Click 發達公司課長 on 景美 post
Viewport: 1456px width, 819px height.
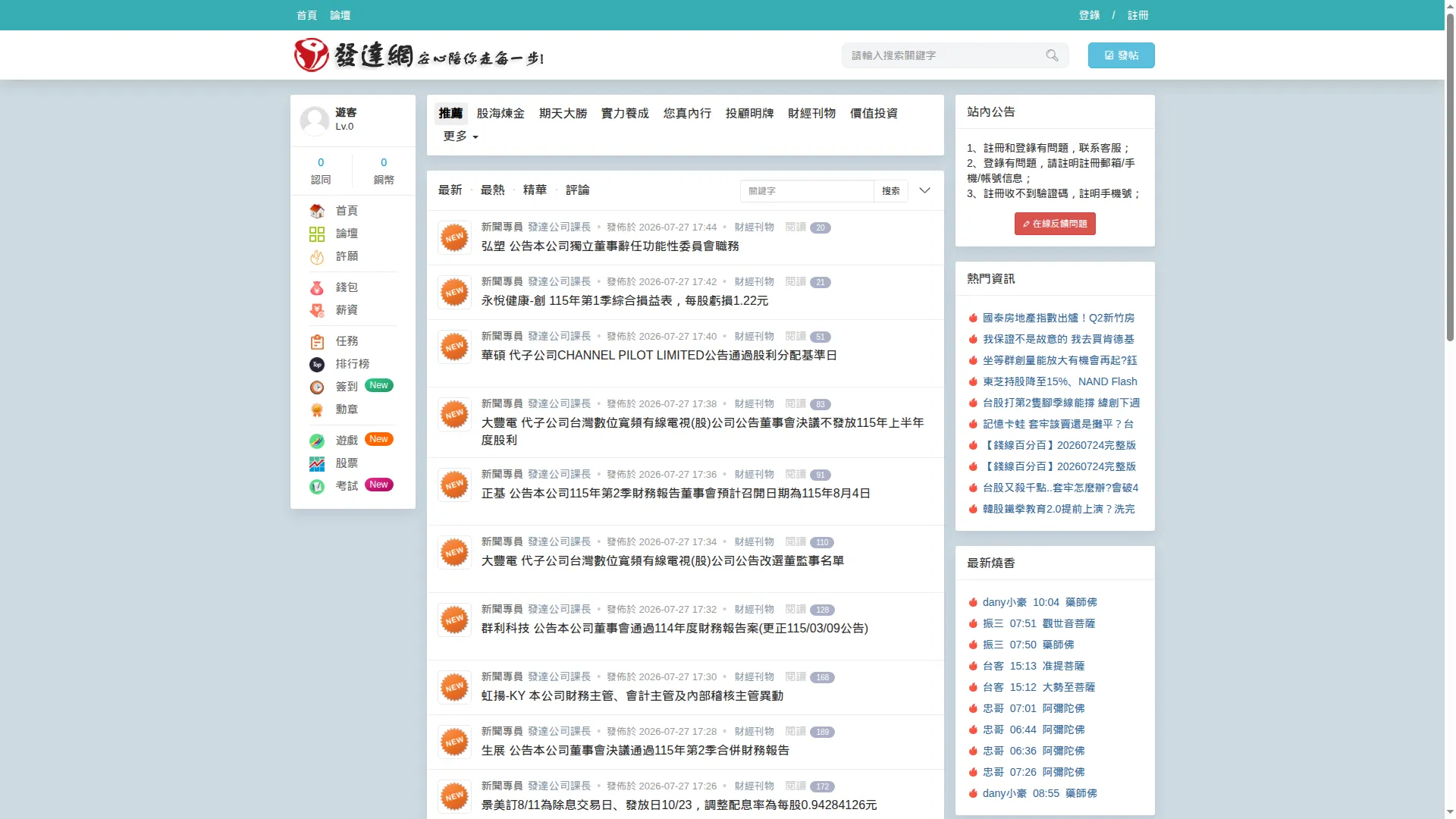559,786
